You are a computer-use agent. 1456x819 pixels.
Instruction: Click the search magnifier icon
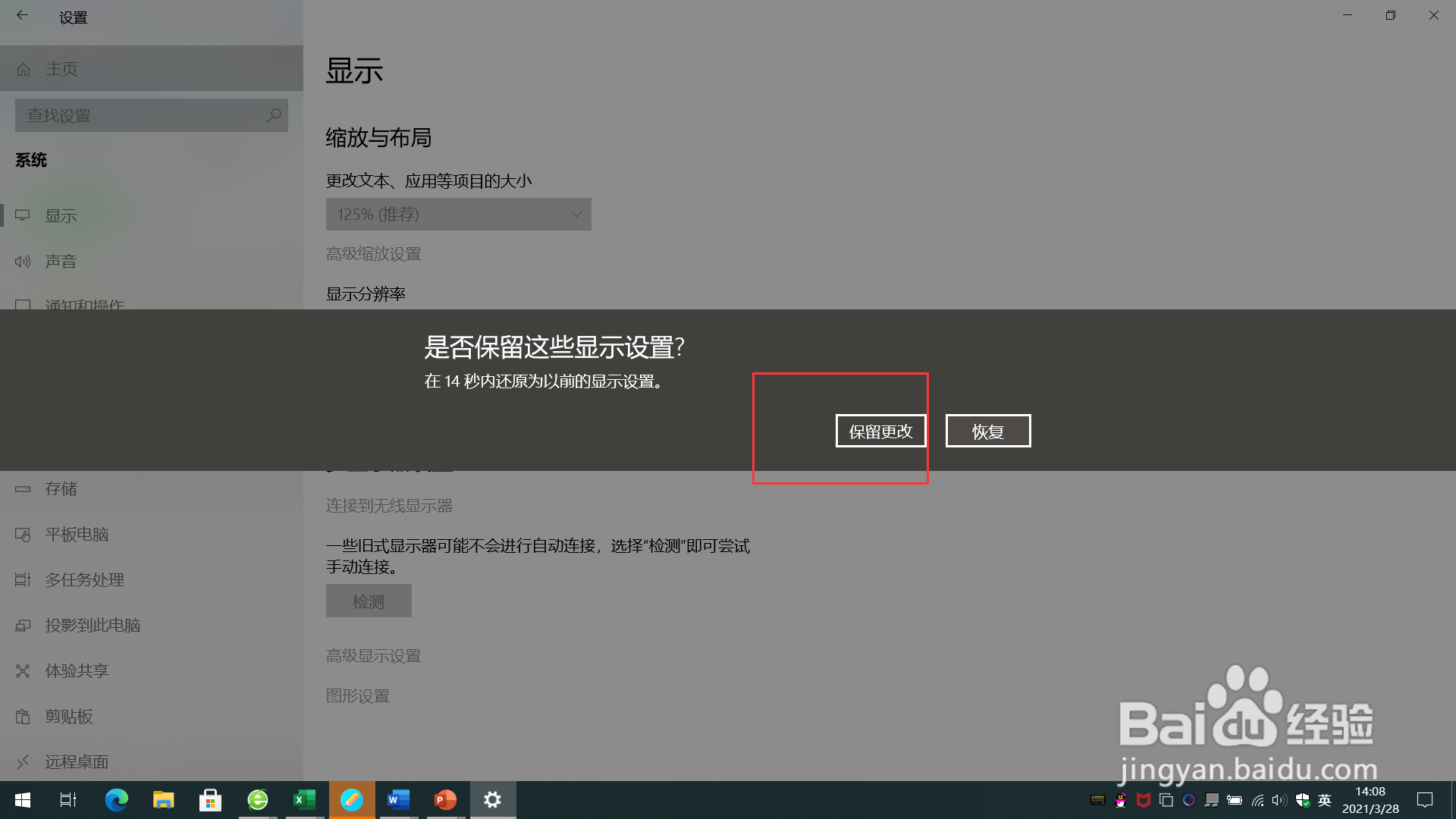coord(274,115)
